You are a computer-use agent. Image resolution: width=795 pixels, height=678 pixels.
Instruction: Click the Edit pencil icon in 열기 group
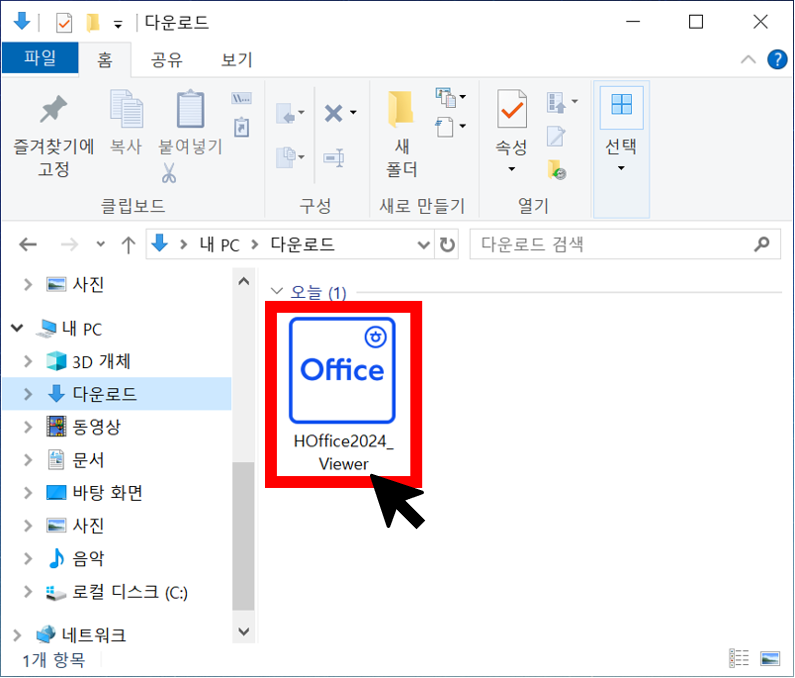pyautogui.click(x=556, y=136)
